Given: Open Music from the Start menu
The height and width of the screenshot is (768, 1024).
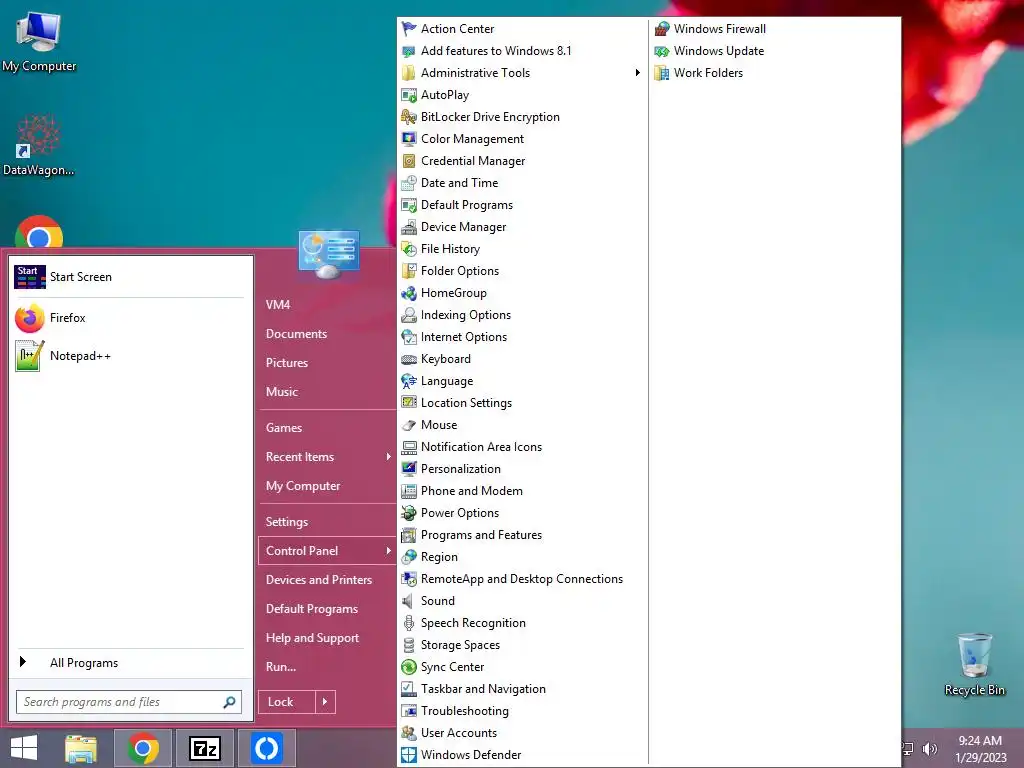Looking at the screenshot, I should pyautogui.click(x=282, y=392).
